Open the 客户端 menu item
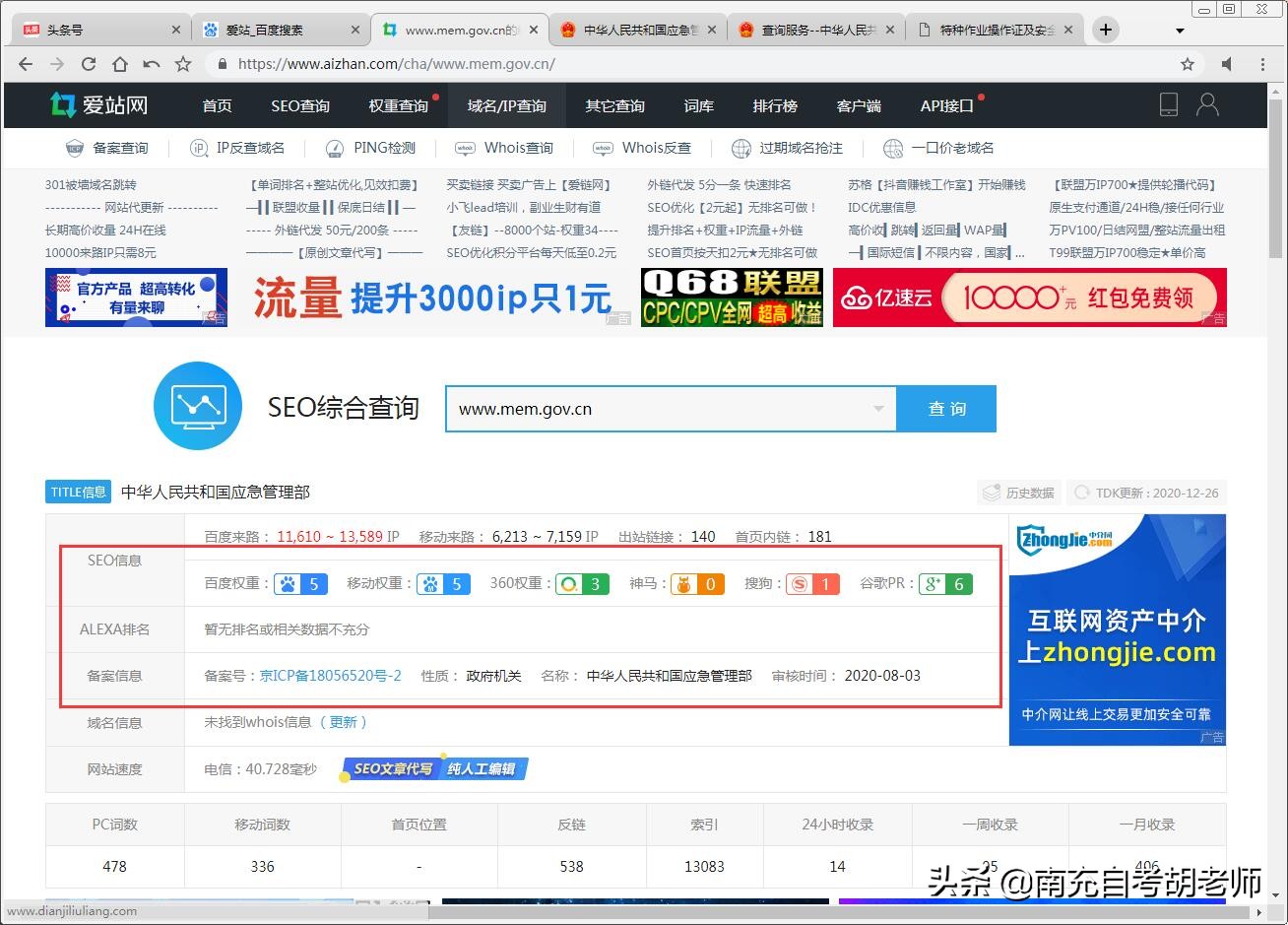 tap(859, 105)
